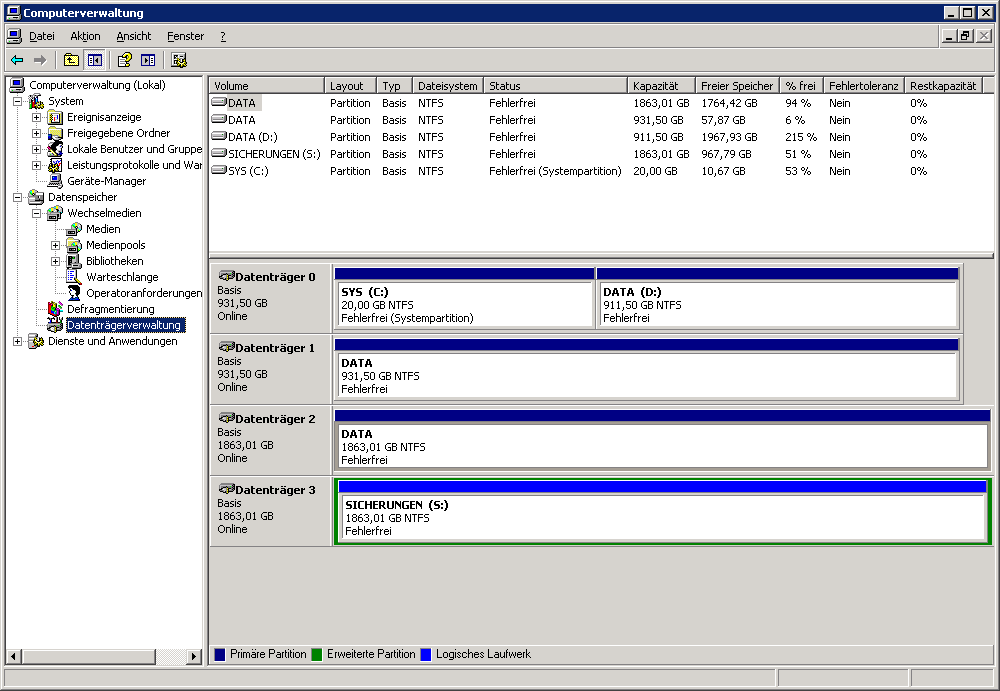
Task: Click the Forward arrow toolbar icon
Action: 40,60
